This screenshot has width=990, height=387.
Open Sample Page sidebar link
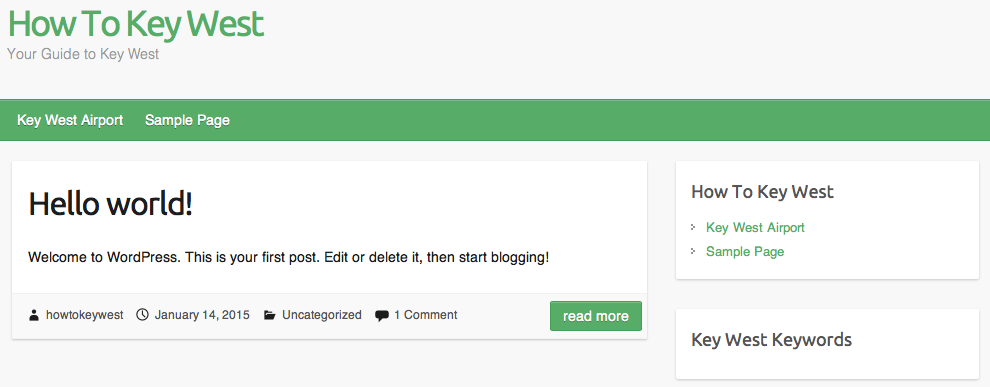(745, 251)
